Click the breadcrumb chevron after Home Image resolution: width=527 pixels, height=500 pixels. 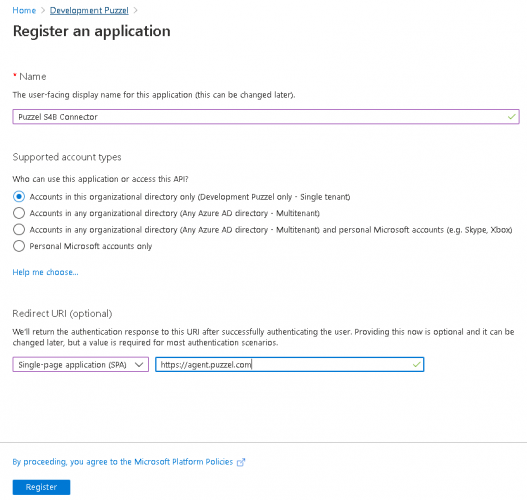tap(43, 10)
